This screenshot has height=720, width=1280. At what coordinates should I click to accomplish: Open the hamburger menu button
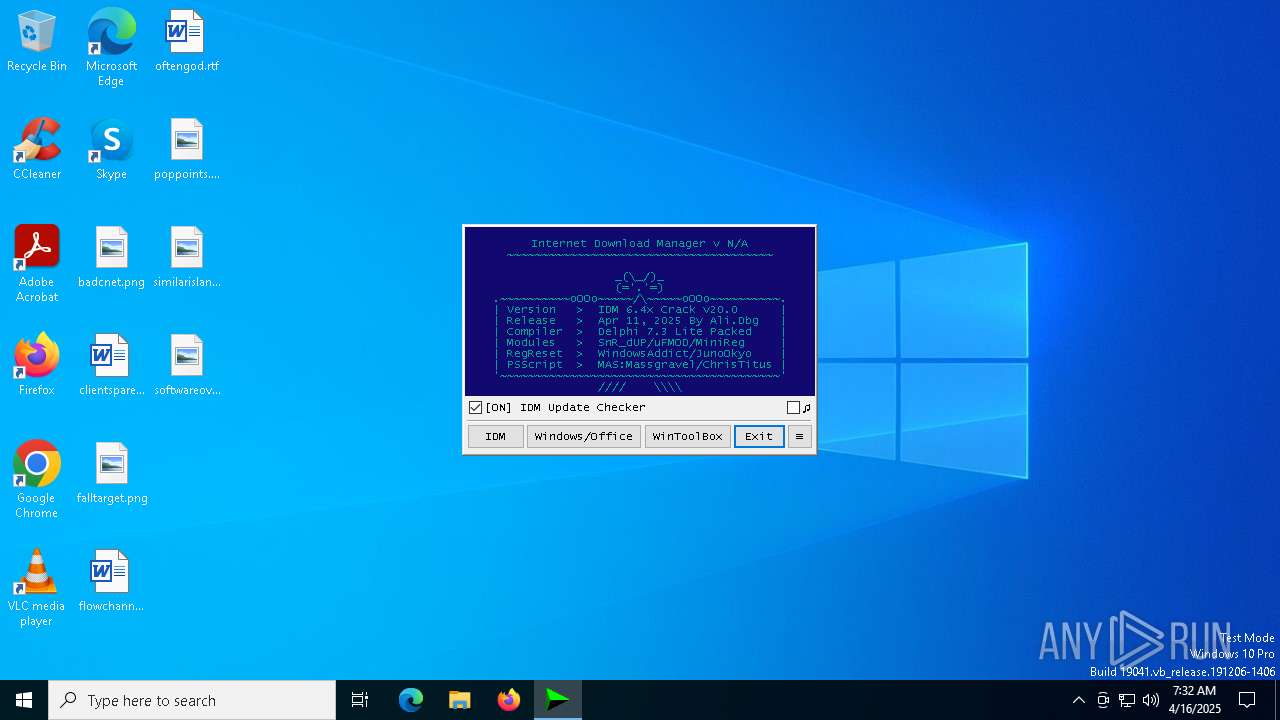799,436
